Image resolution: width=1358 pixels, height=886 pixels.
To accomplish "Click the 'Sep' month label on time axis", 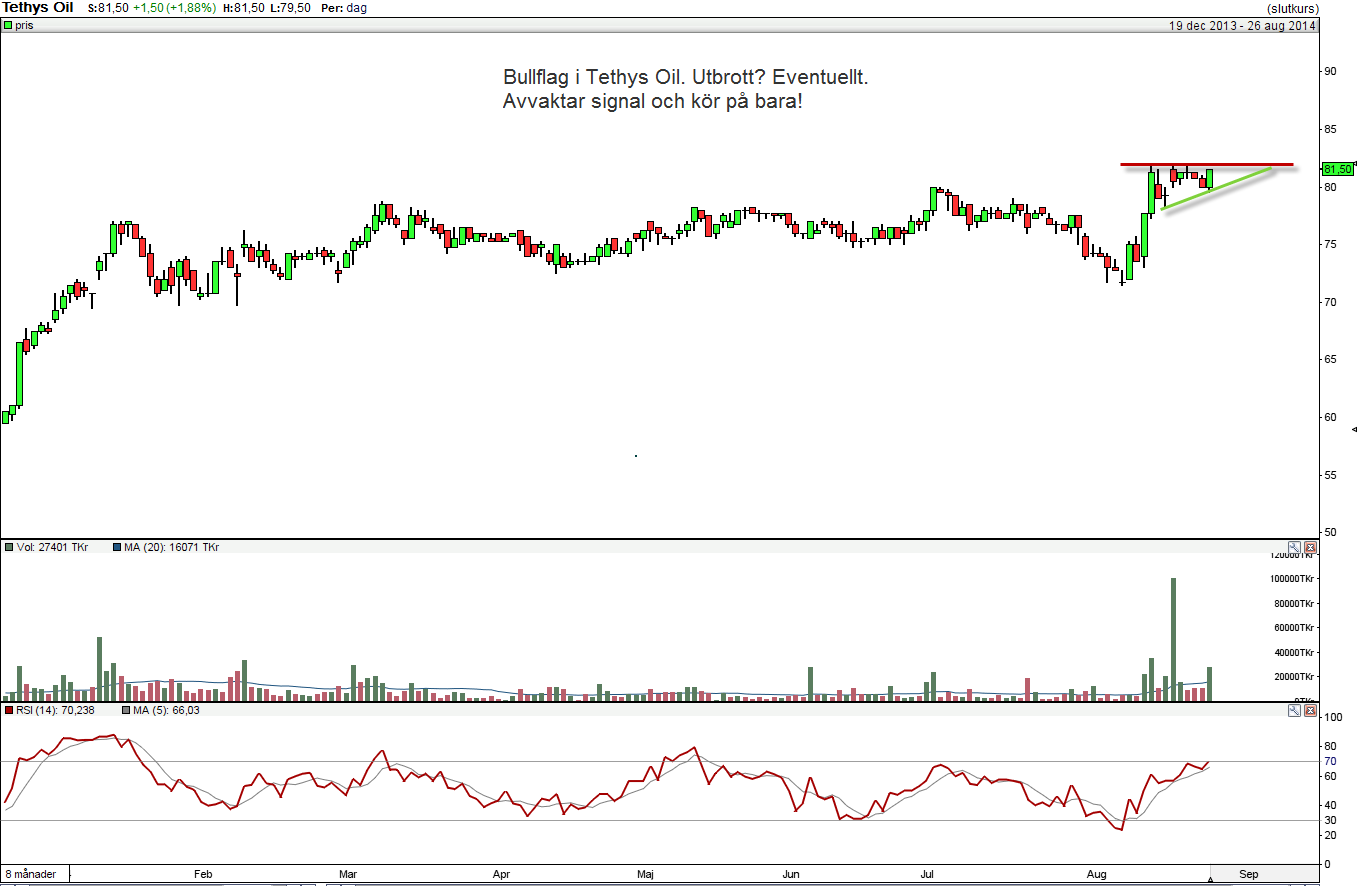I will [x=1248, y=874].
